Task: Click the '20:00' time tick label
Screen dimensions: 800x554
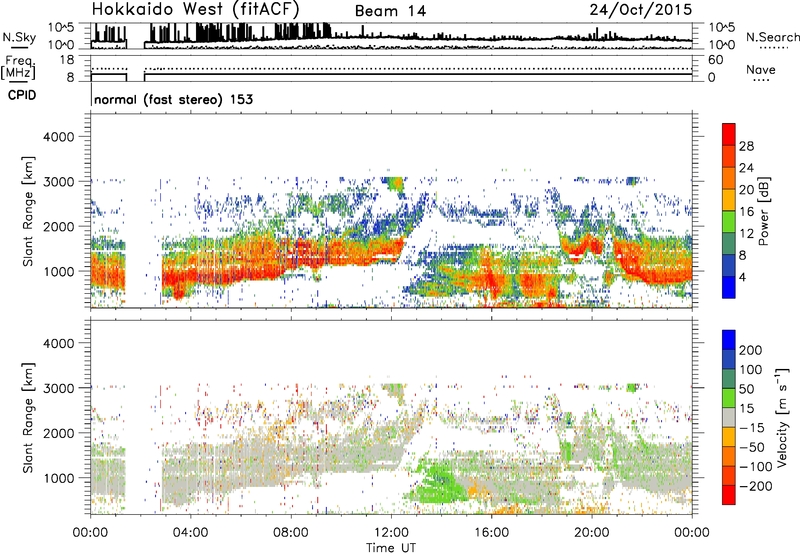Action: (591, 533)
